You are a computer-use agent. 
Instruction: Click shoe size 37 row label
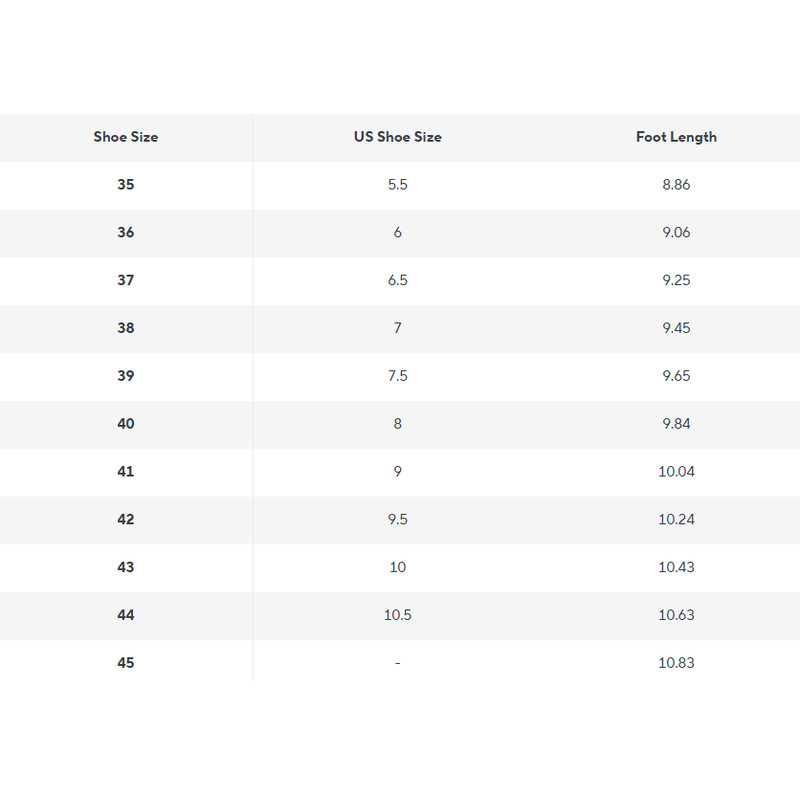click(x=126, y=281)
